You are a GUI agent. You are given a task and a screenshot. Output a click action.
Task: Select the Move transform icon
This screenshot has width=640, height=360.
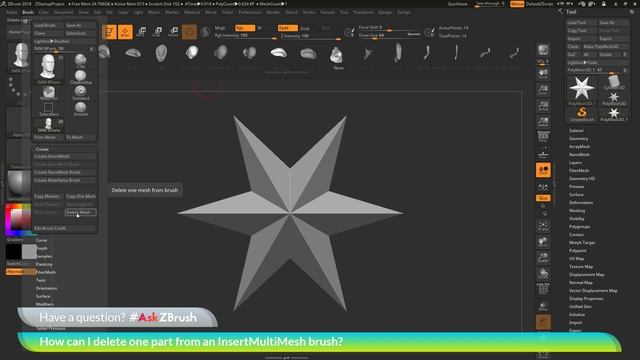pyautogui.click(x=141, y=32)
